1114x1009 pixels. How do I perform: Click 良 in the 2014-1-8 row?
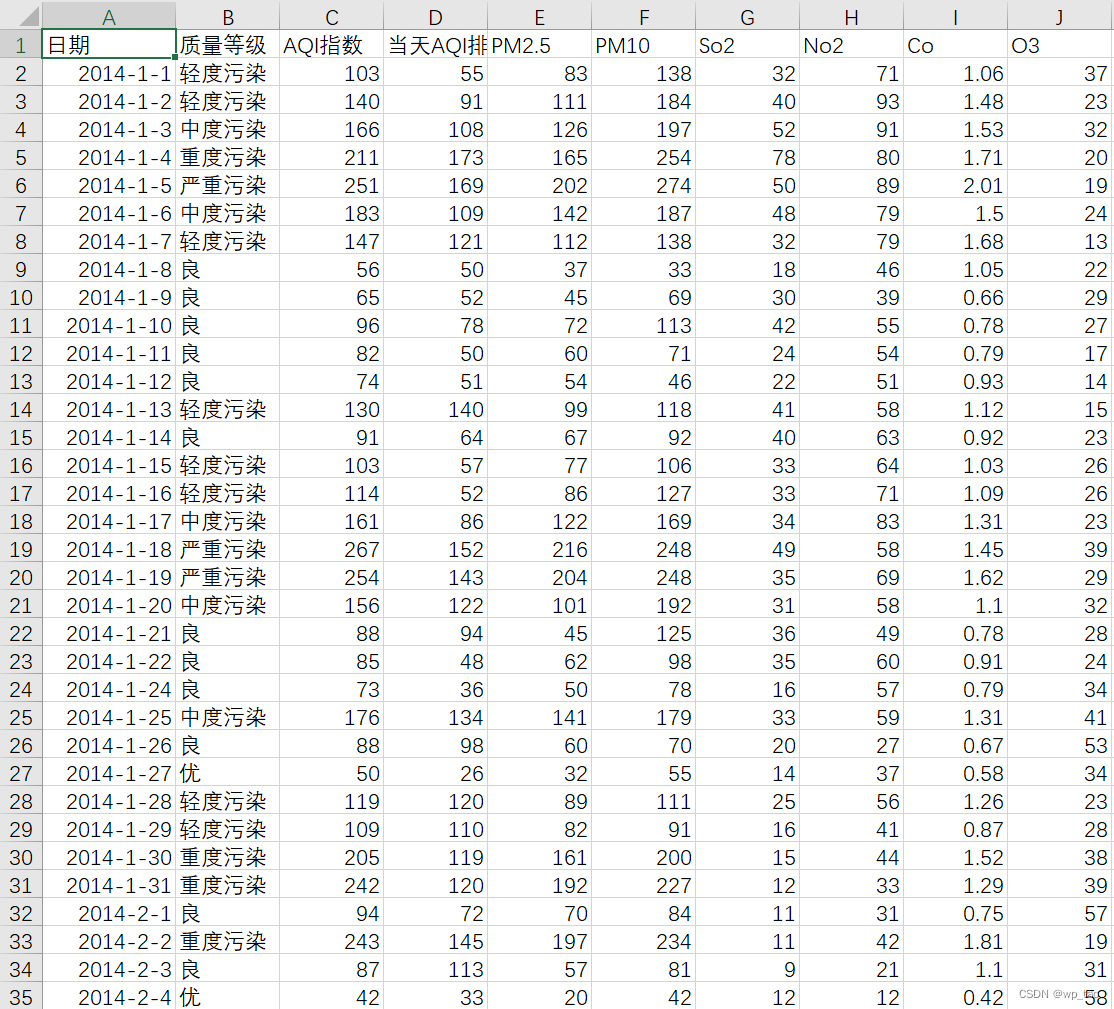coord(227,269)
